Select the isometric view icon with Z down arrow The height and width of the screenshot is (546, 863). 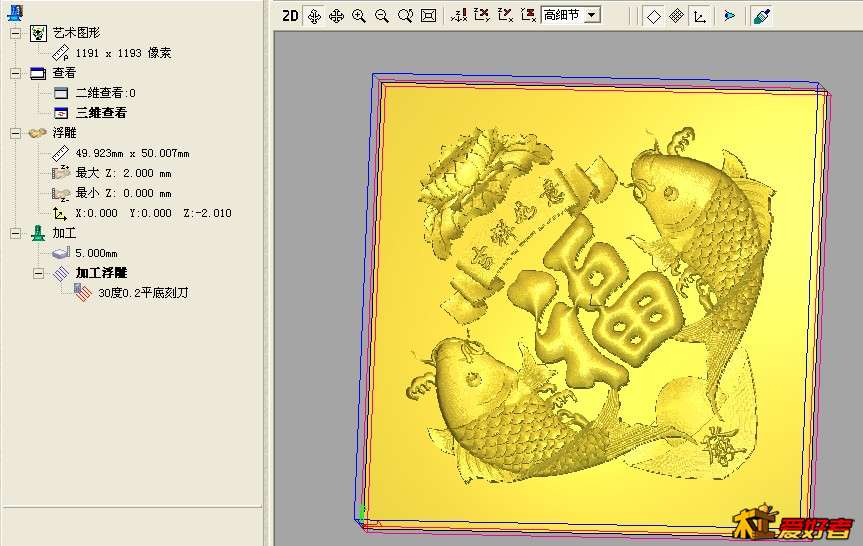[459, 15]
